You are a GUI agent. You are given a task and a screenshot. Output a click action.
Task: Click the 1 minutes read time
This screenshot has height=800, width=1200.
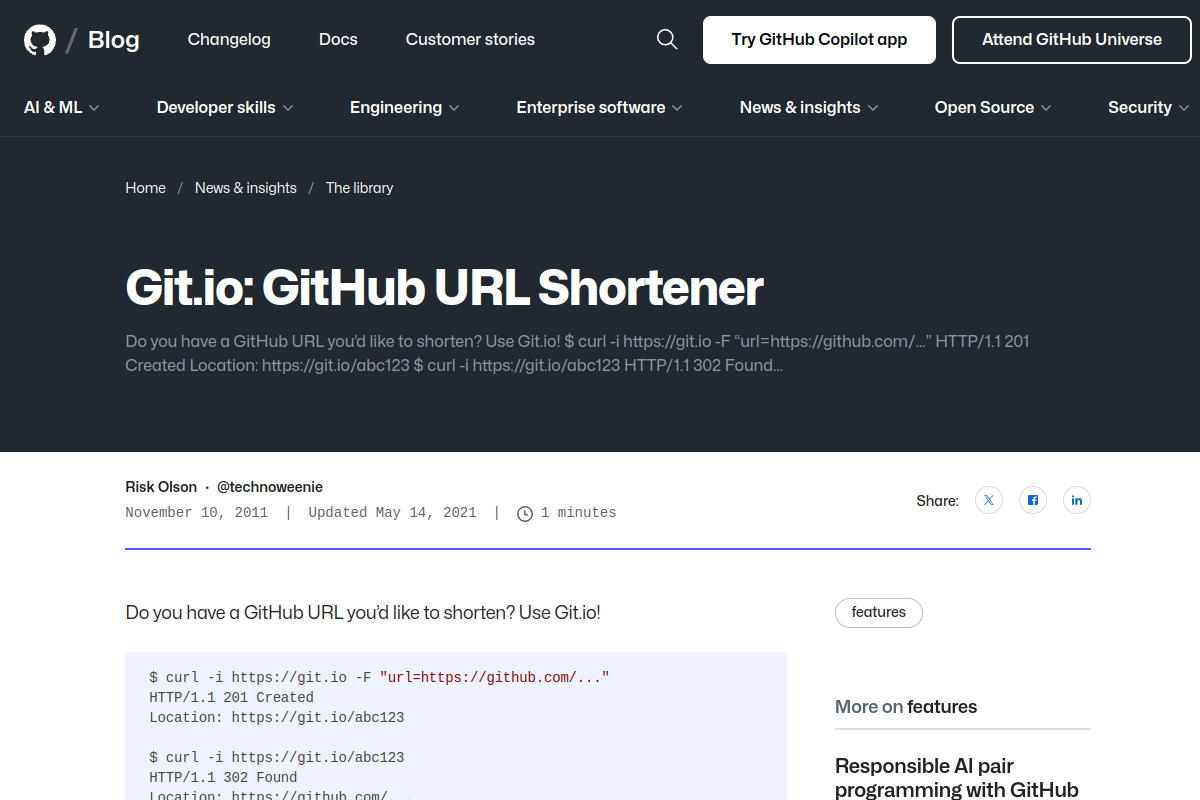click(x=567, y=513)
